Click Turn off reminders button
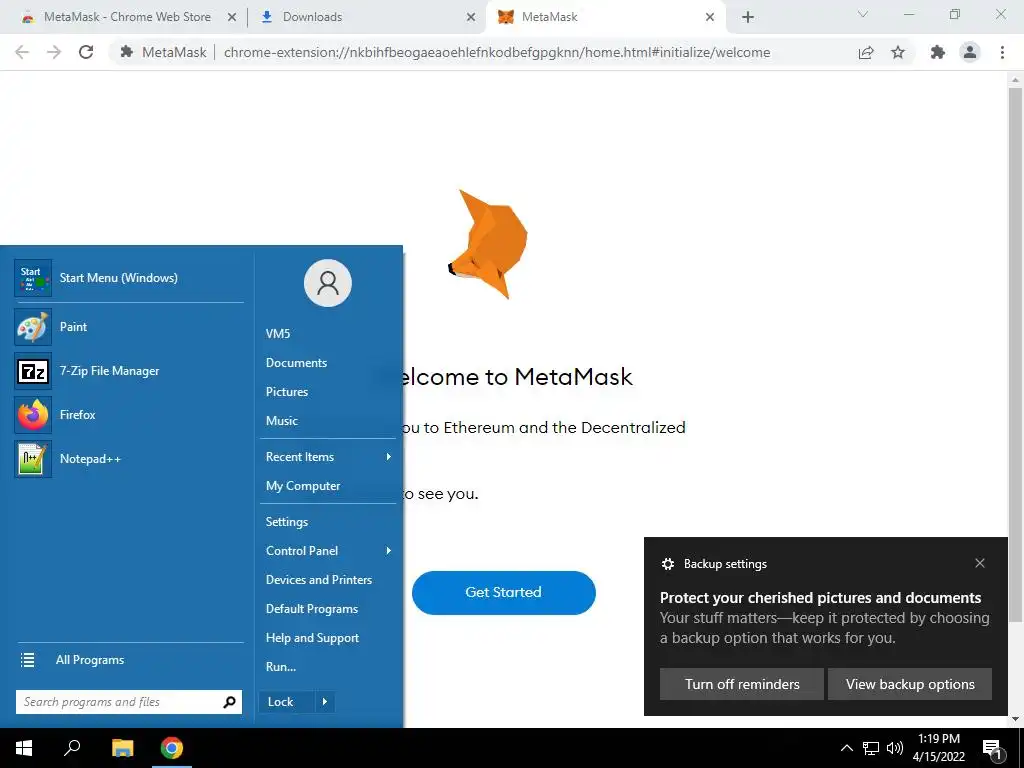1024x768 pixels. (x=742, y=684)
